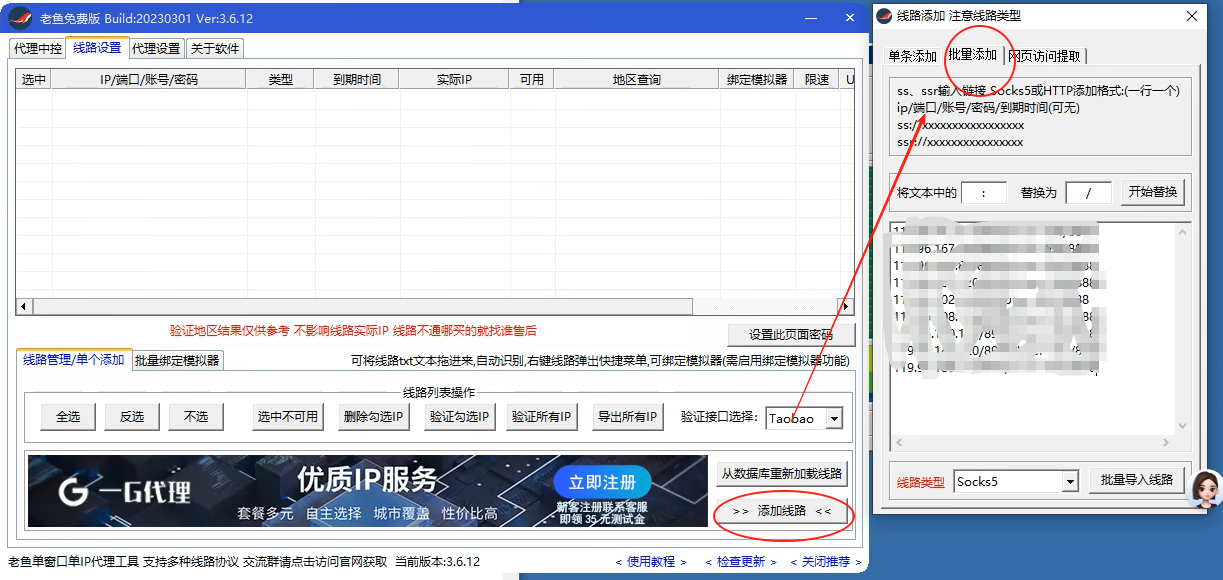Open the 代理设置 tab
Screen dimensions: 1223x580
point(155,47)
